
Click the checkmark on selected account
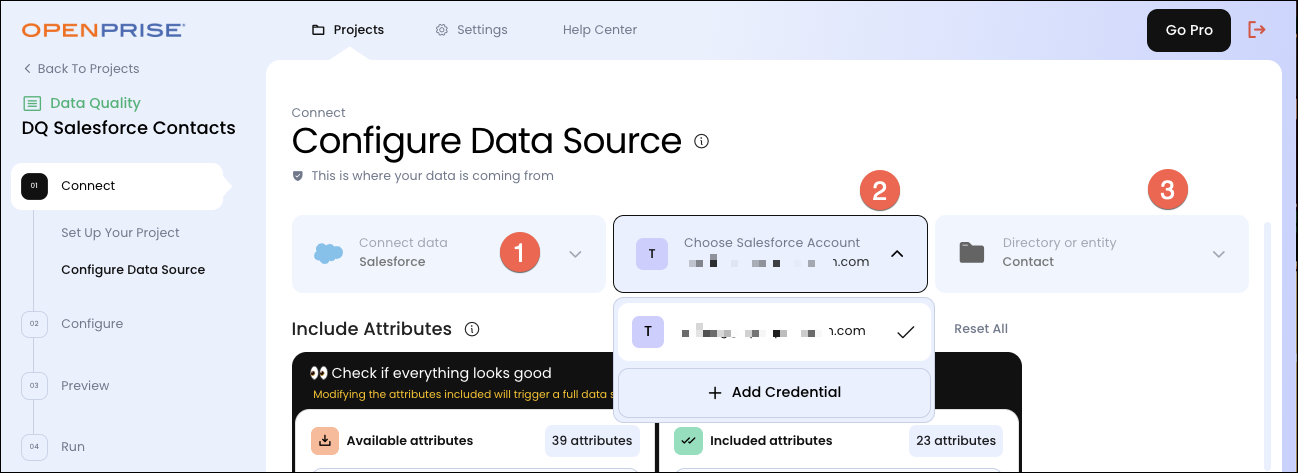point(906,332)
